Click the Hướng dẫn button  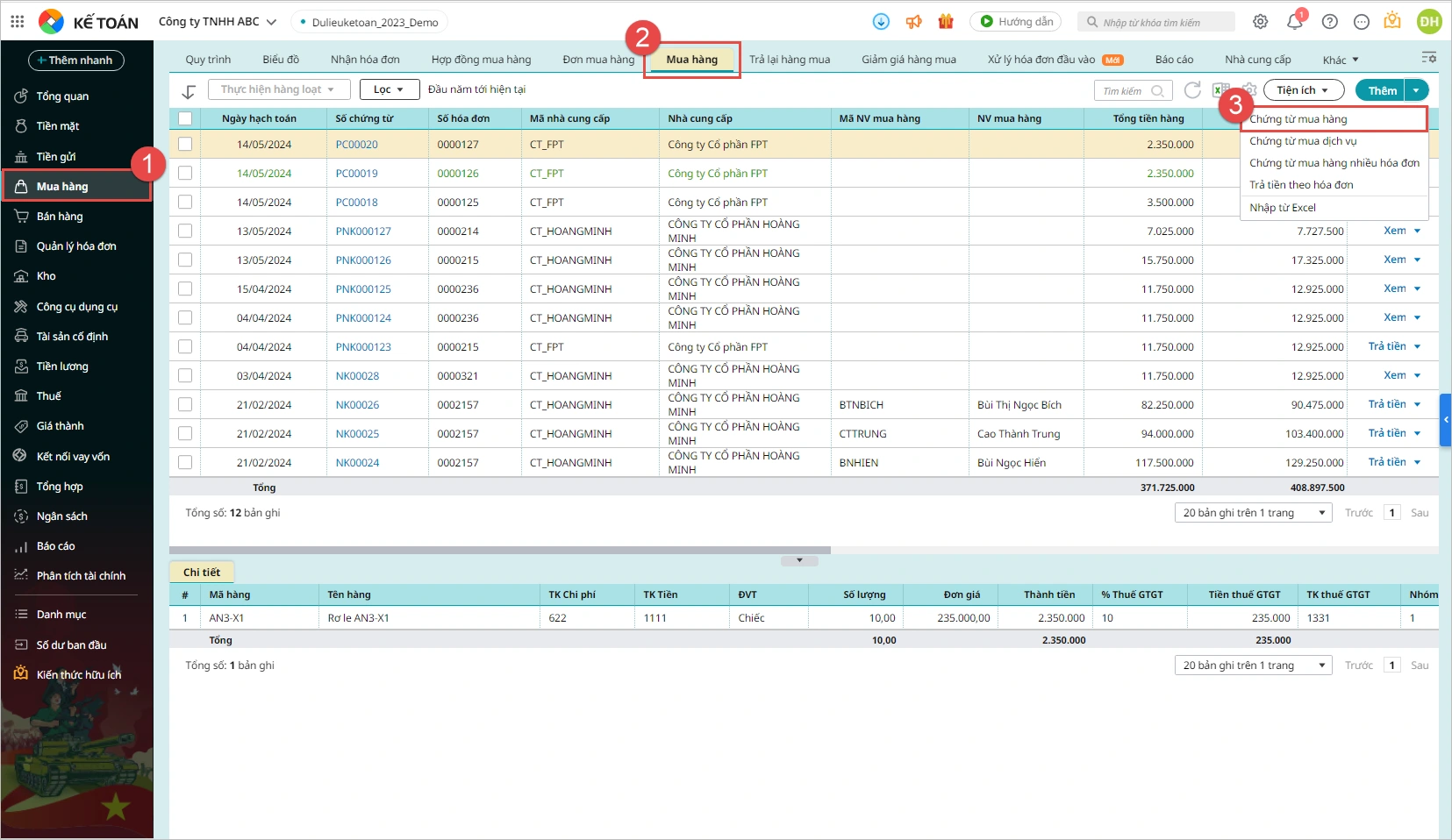pos(1016,22)
